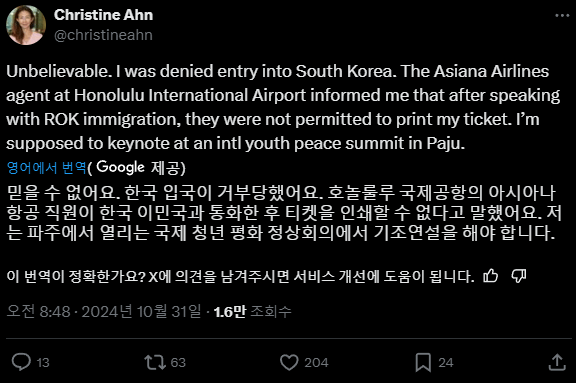Open the 오전 8:48 2024년 10월 31일 timestamp
576x383 pixels.
pyautogui.click(x=104, y=312)
